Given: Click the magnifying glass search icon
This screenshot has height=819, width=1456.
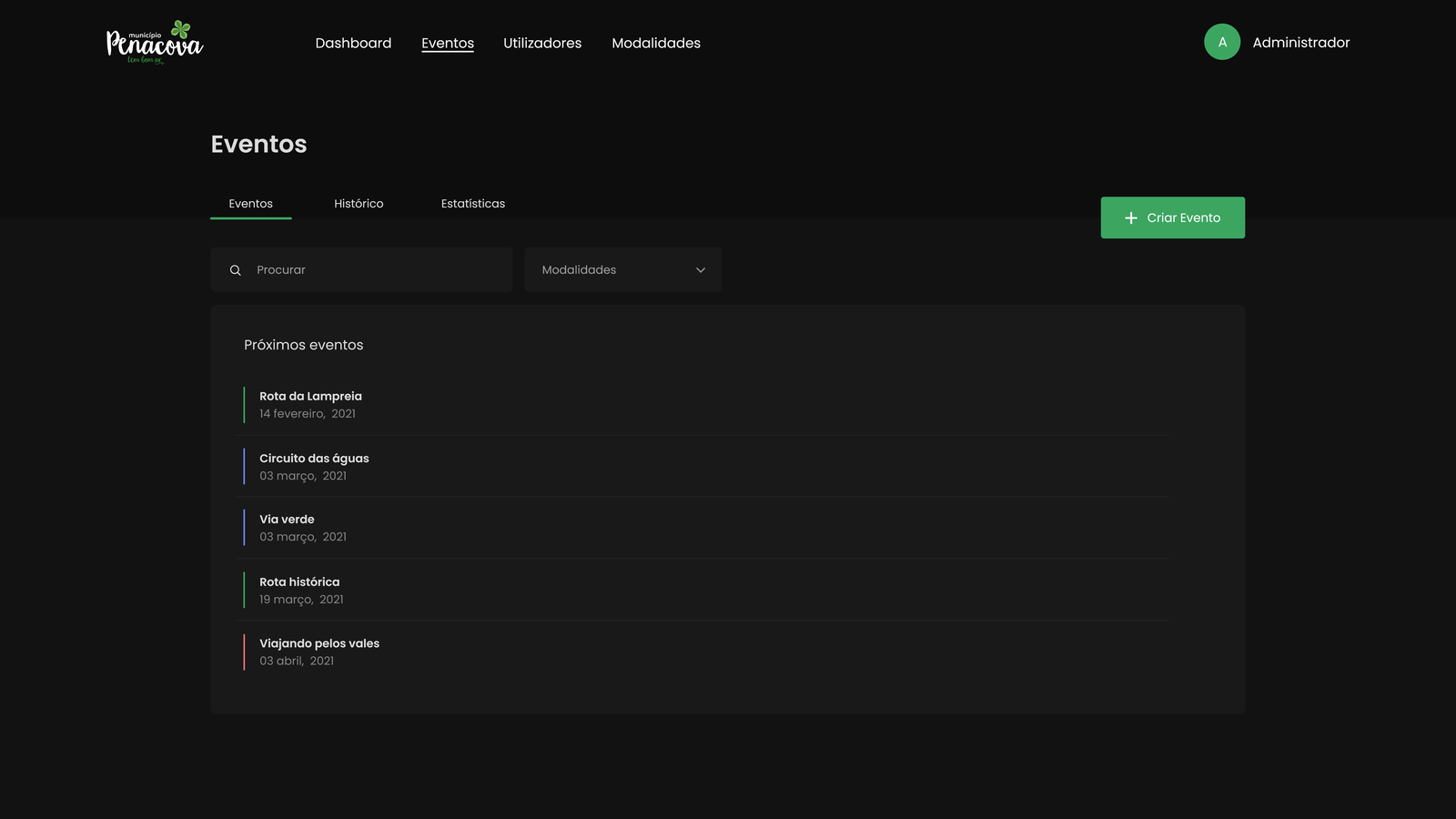Looking at the screenshot, I should coord(236,270).
